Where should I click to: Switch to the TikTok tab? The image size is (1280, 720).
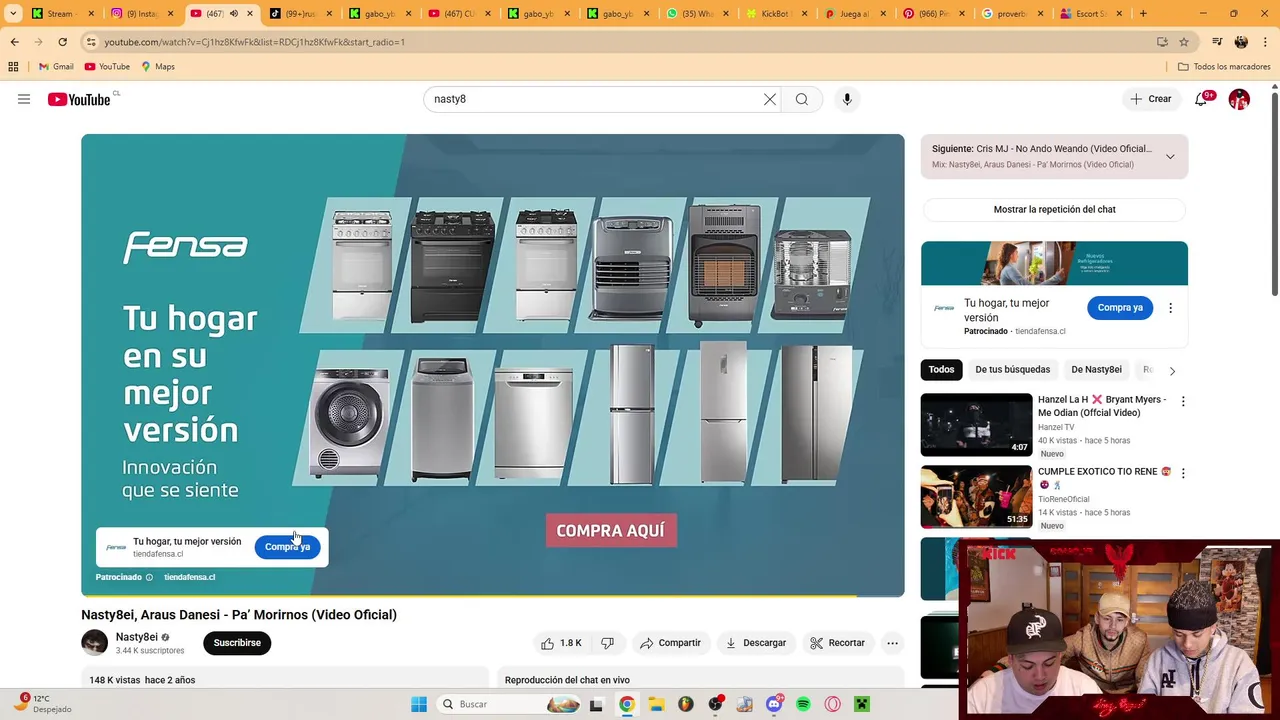tap(300, 14)
